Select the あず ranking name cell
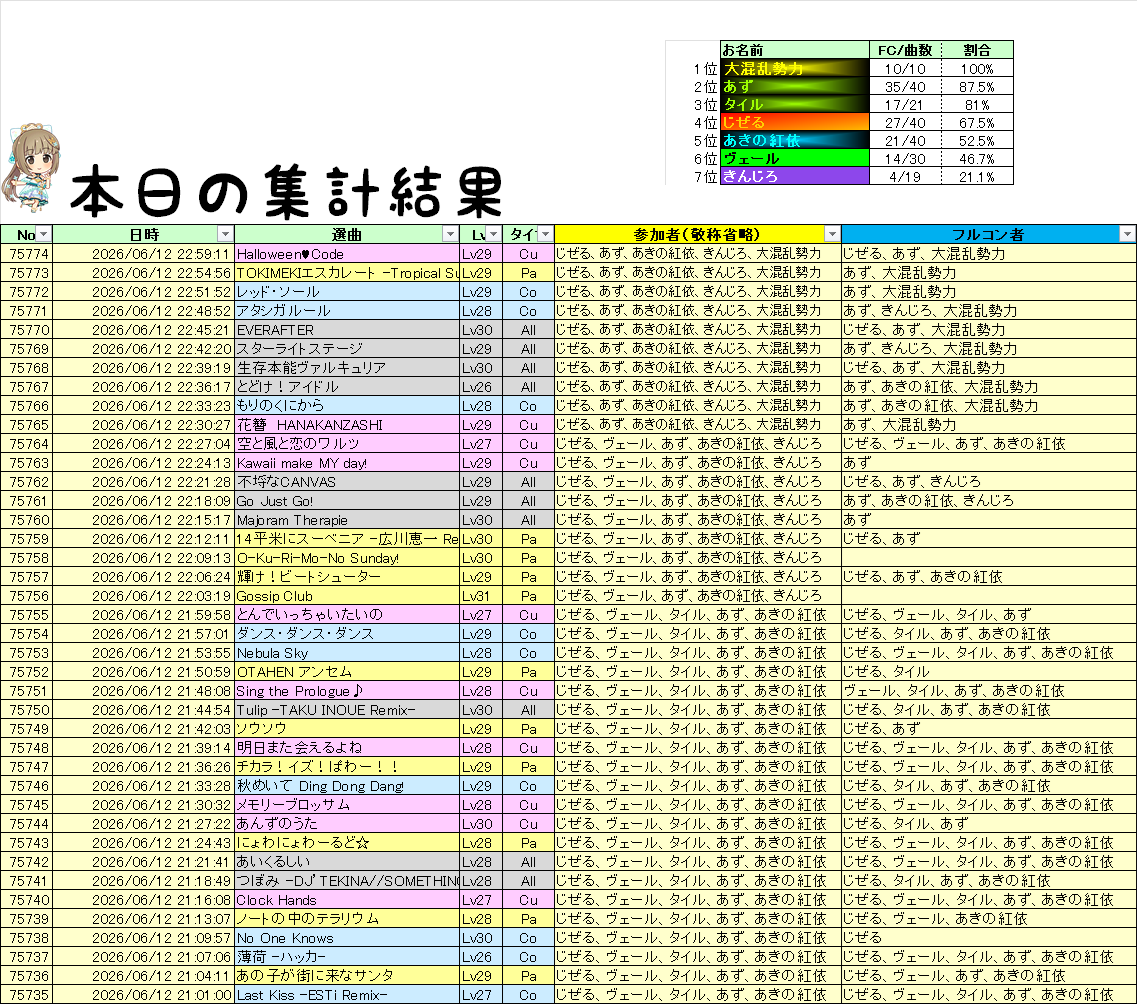Screen dimensions: 1137x1004 pos(795,87)
